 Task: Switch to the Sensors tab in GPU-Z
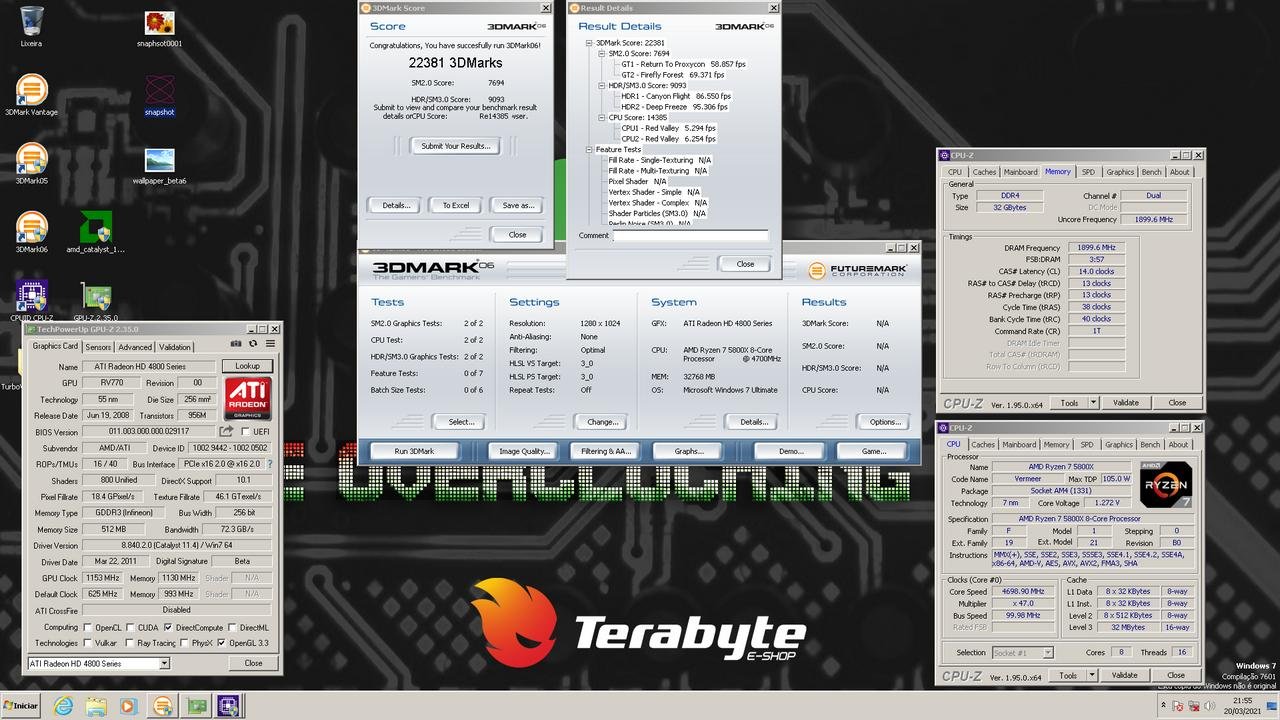[x=98, y=347]
